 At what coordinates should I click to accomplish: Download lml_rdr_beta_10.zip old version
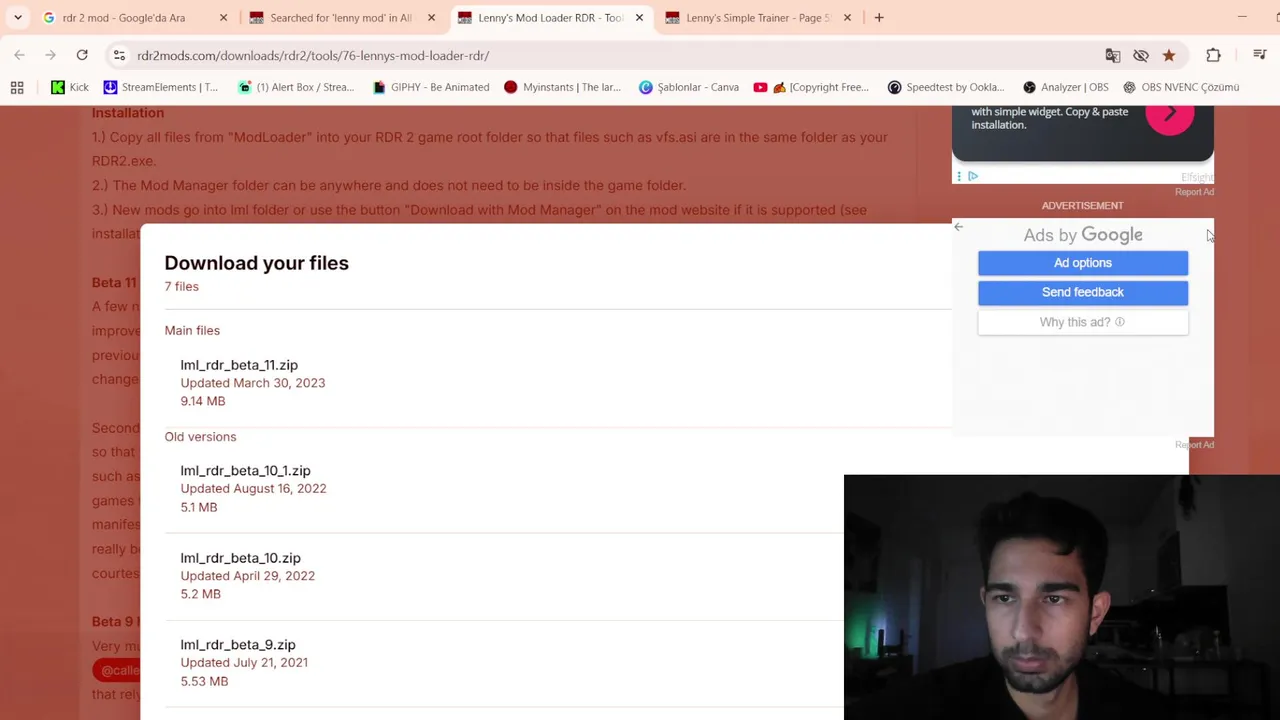(240, 558)
